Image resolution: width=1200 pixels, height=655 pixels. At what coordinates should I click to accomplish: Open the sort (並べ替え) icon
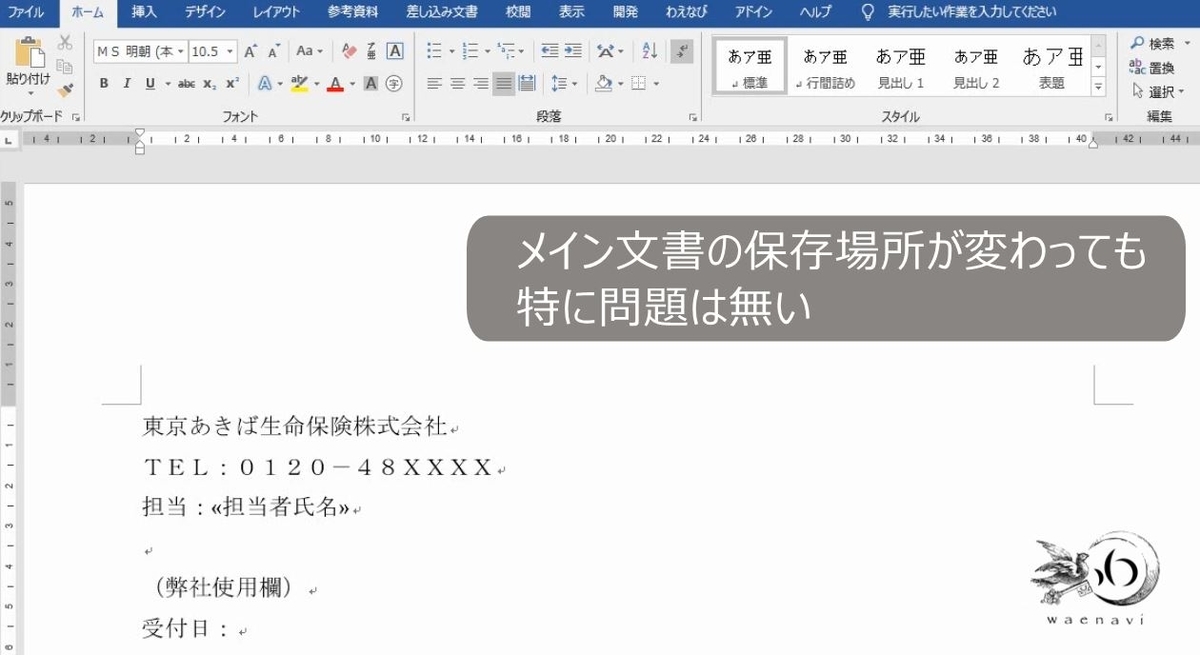coord(650,52)
